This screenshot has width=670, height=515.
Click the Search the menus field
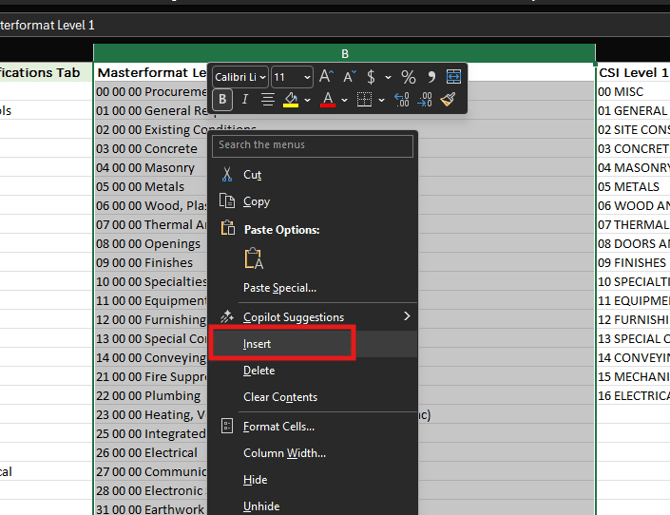tap(312, 145)
